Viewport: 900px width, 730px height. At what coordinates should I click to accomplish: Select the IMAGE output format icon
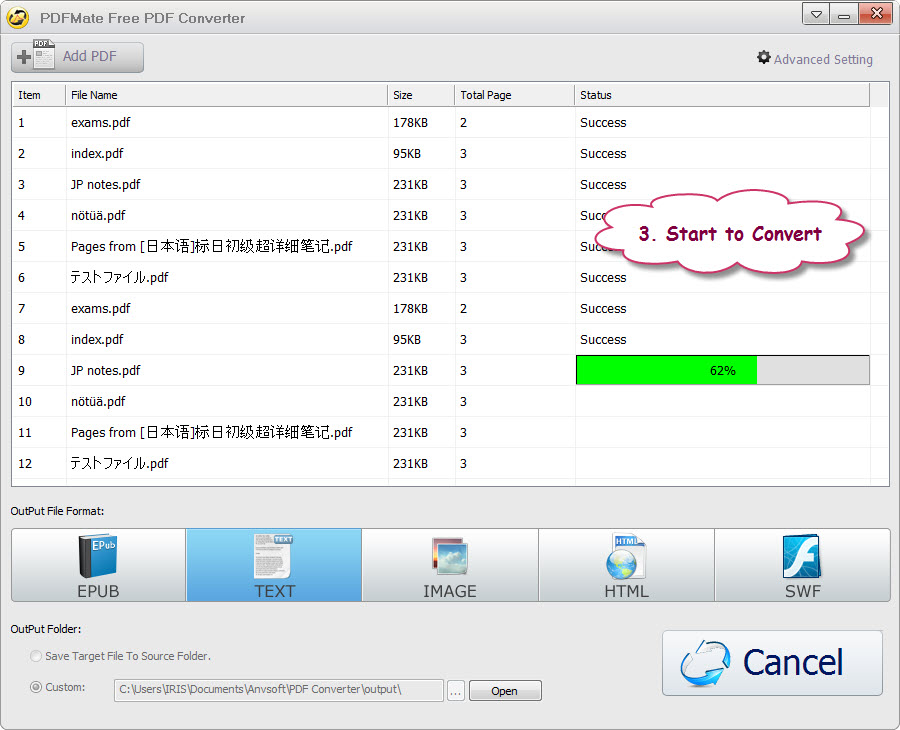coord(449,565)
